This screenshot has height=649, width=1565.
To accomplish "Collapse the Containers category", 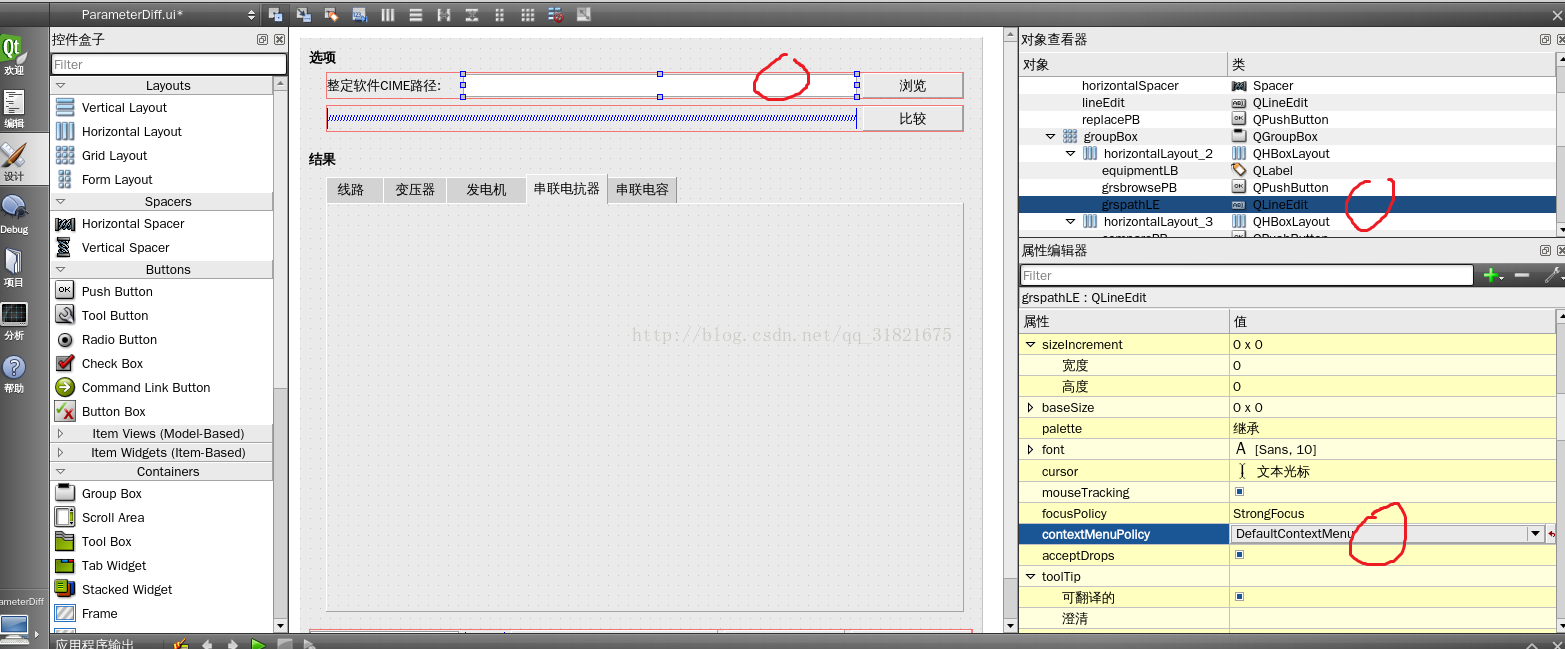I will 60,472.
